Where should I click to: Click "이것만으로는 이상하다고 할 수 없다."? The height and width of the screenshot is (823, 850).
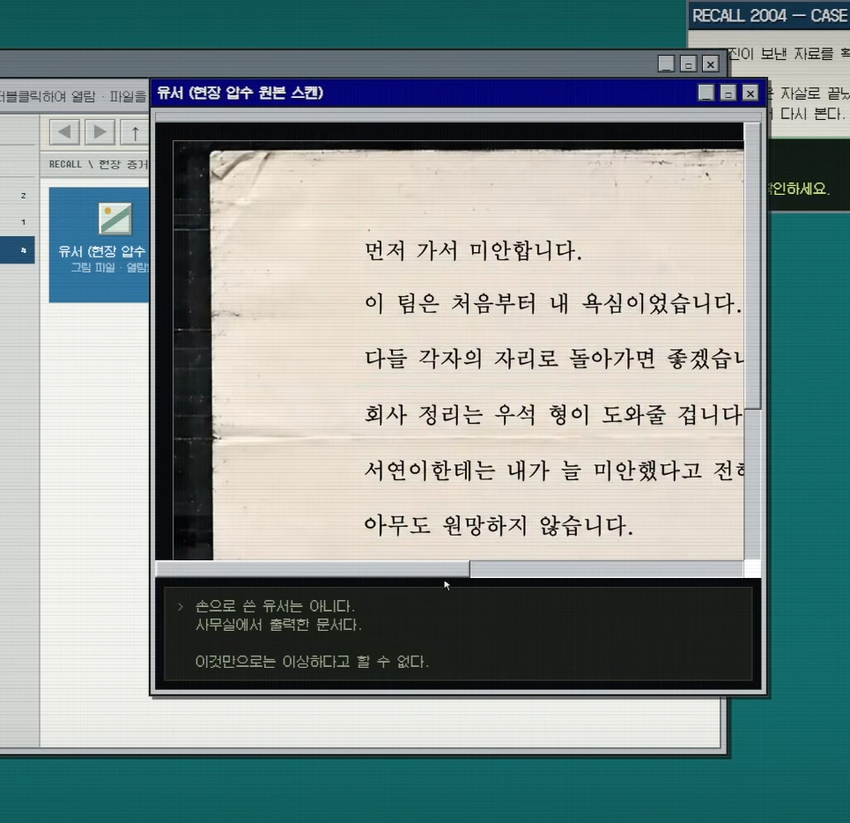click(x=312, y=661)
